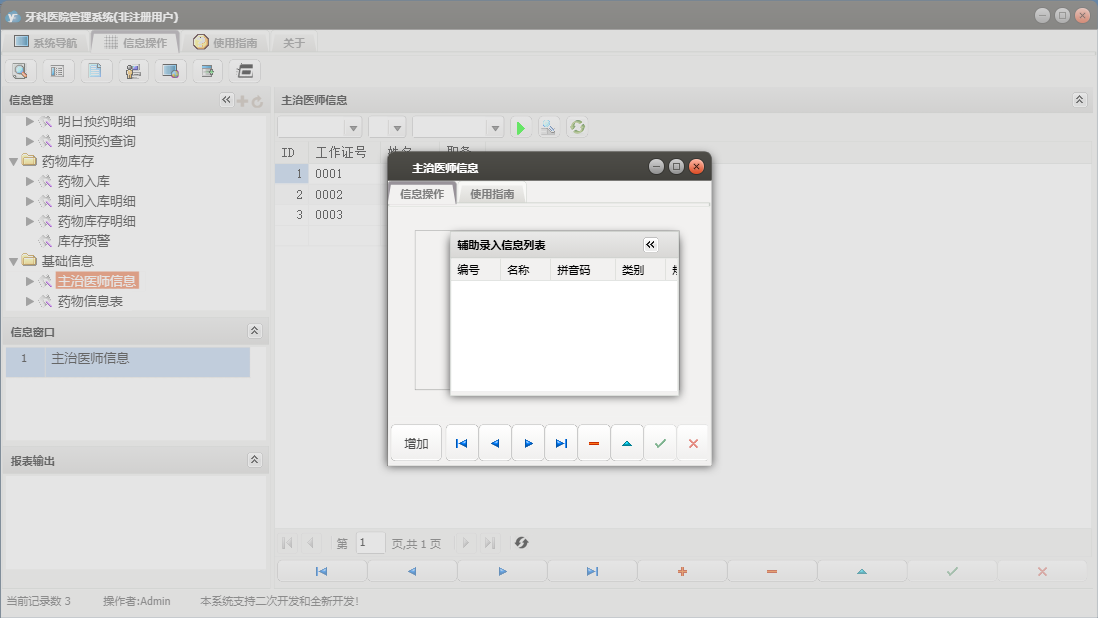Switch to the 系统导航 tab

point(45,42)
